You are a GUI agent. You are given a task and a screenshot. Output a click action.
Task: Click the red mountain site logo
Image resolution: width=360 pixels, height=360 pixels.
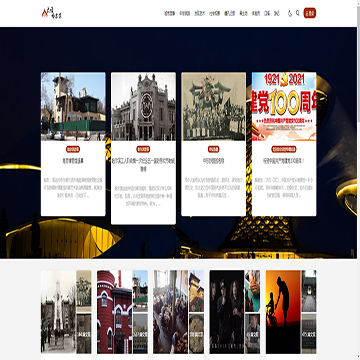(x=52, y=13)
